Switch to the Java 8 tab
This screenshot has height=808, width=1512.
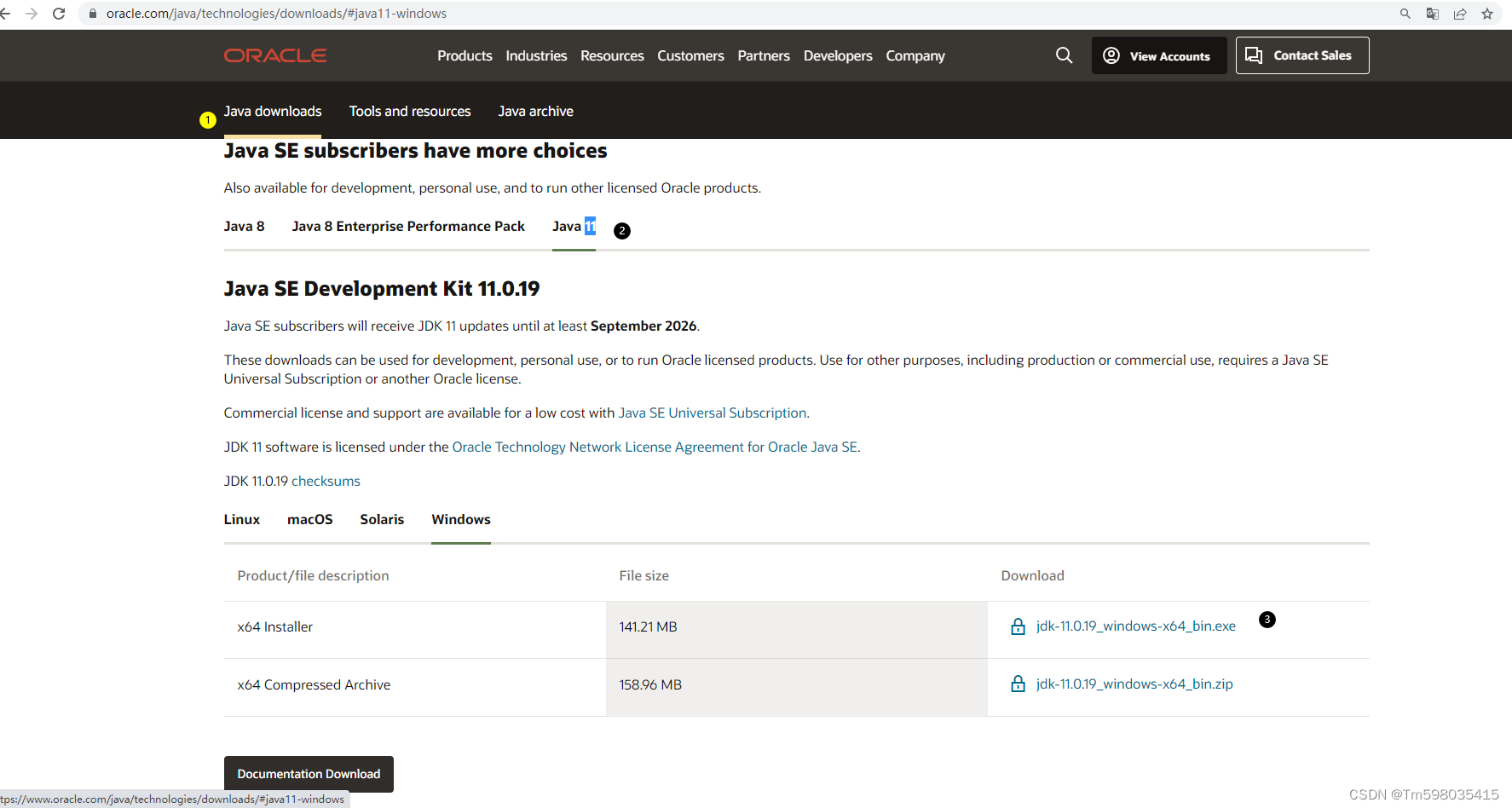[245, 227]
